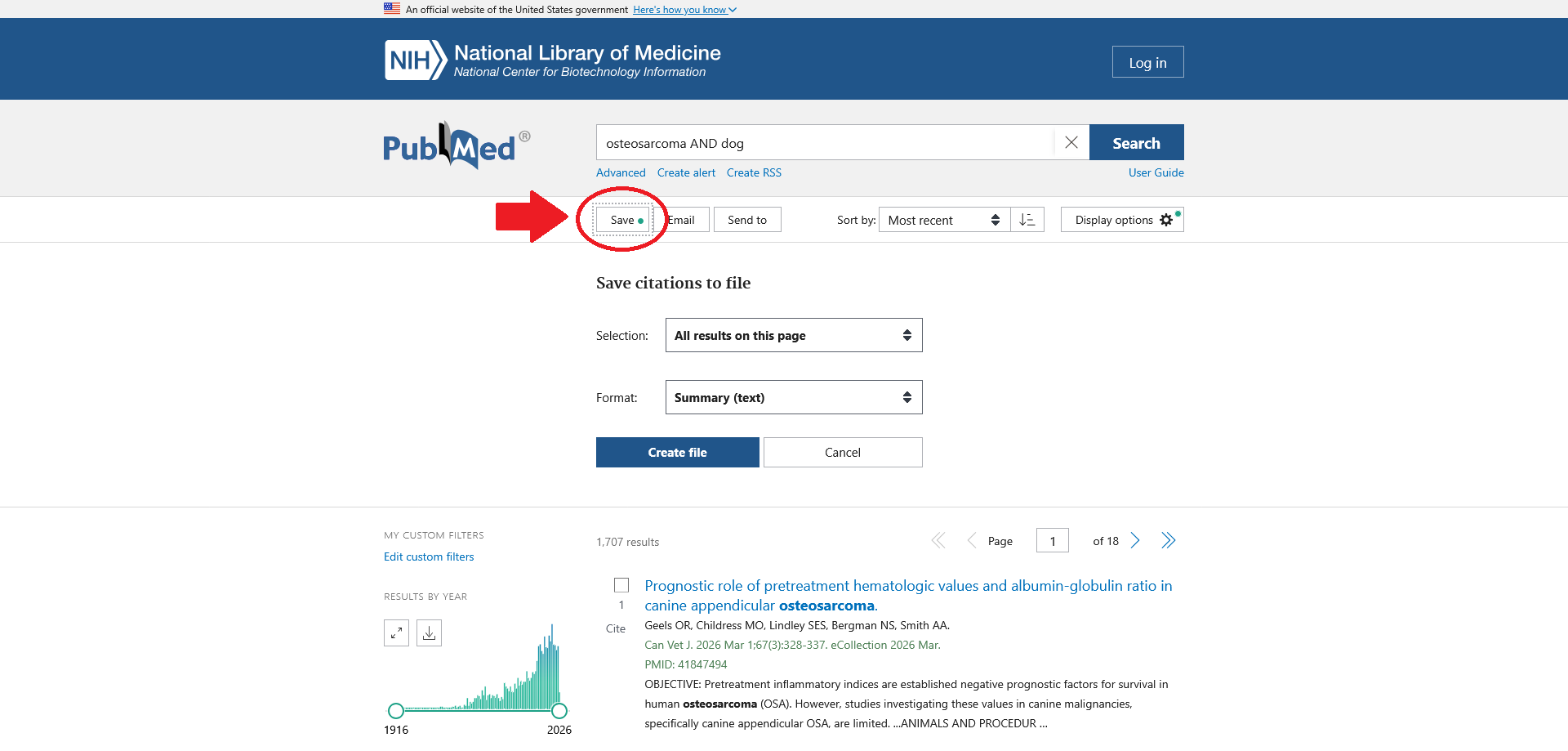Select checkbox for result 1

[x=621, y=585]
